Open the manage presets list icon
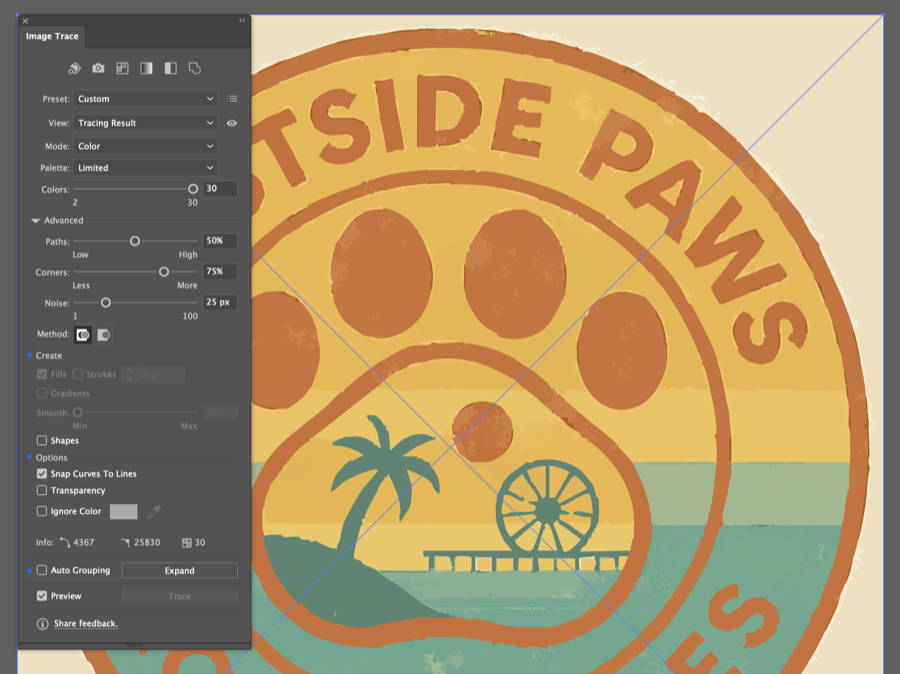The height and width of the screenshot is (674, 900). point(232,99)
